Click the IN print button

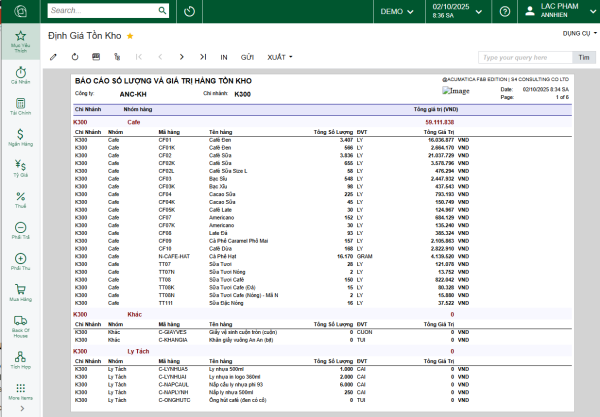click(x=224, y=57)
